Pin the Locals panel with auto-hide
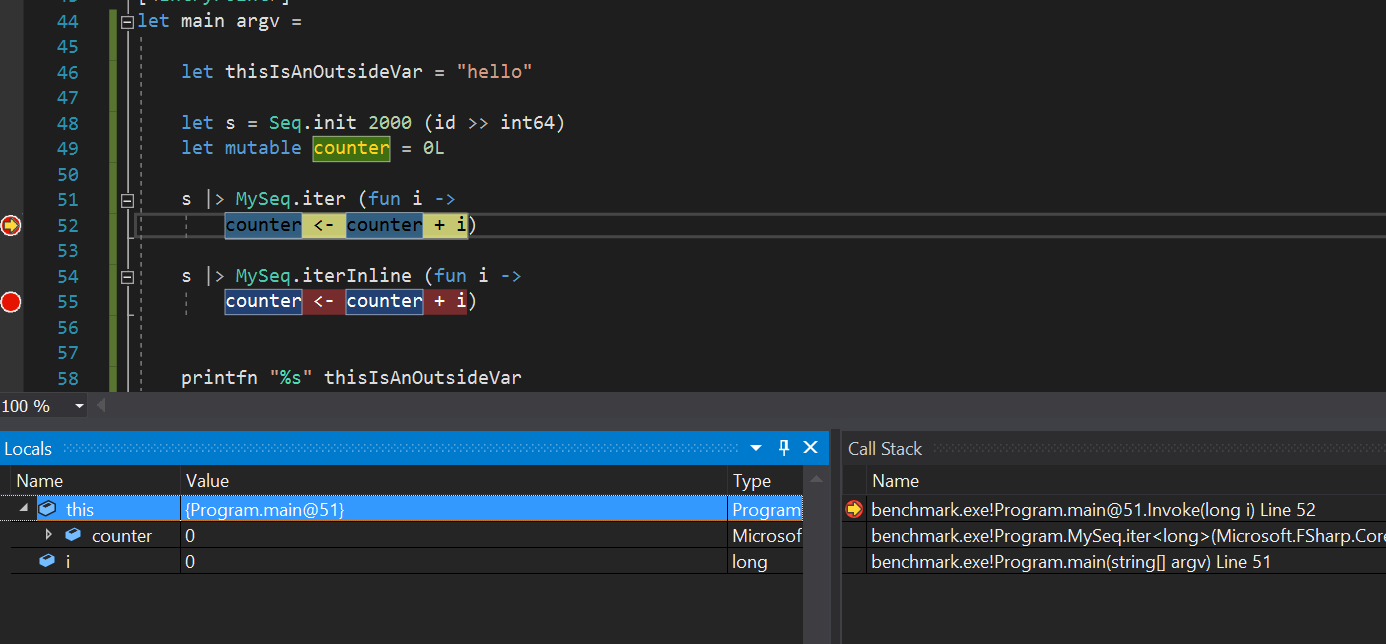Screen dimensions: 1386x644 pyautogui.click(x=784, y=448)
